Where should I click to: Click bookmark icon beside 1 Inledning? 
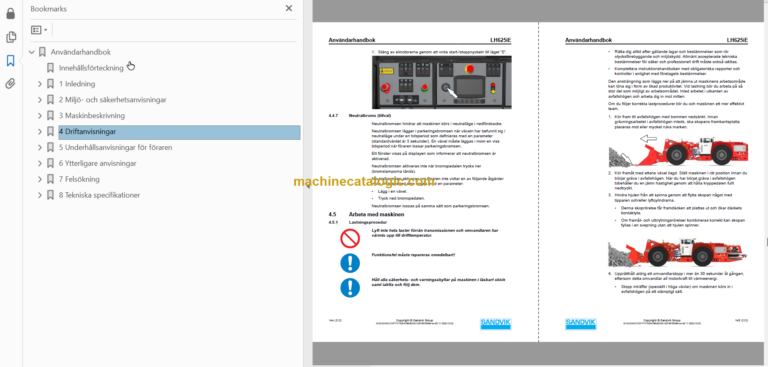click(50, 84)
